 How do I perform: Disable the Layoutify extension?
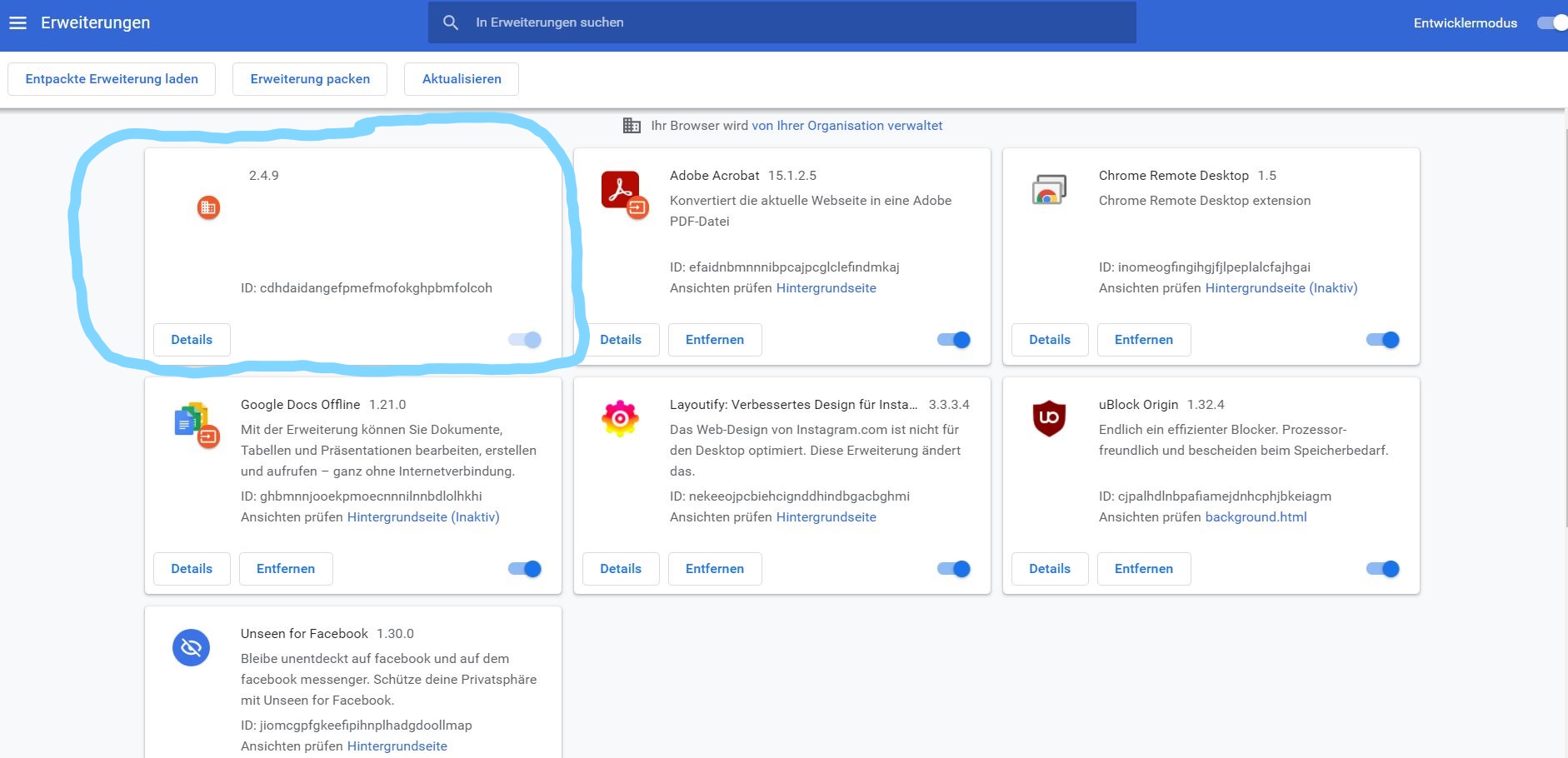(x=954, y=568)
